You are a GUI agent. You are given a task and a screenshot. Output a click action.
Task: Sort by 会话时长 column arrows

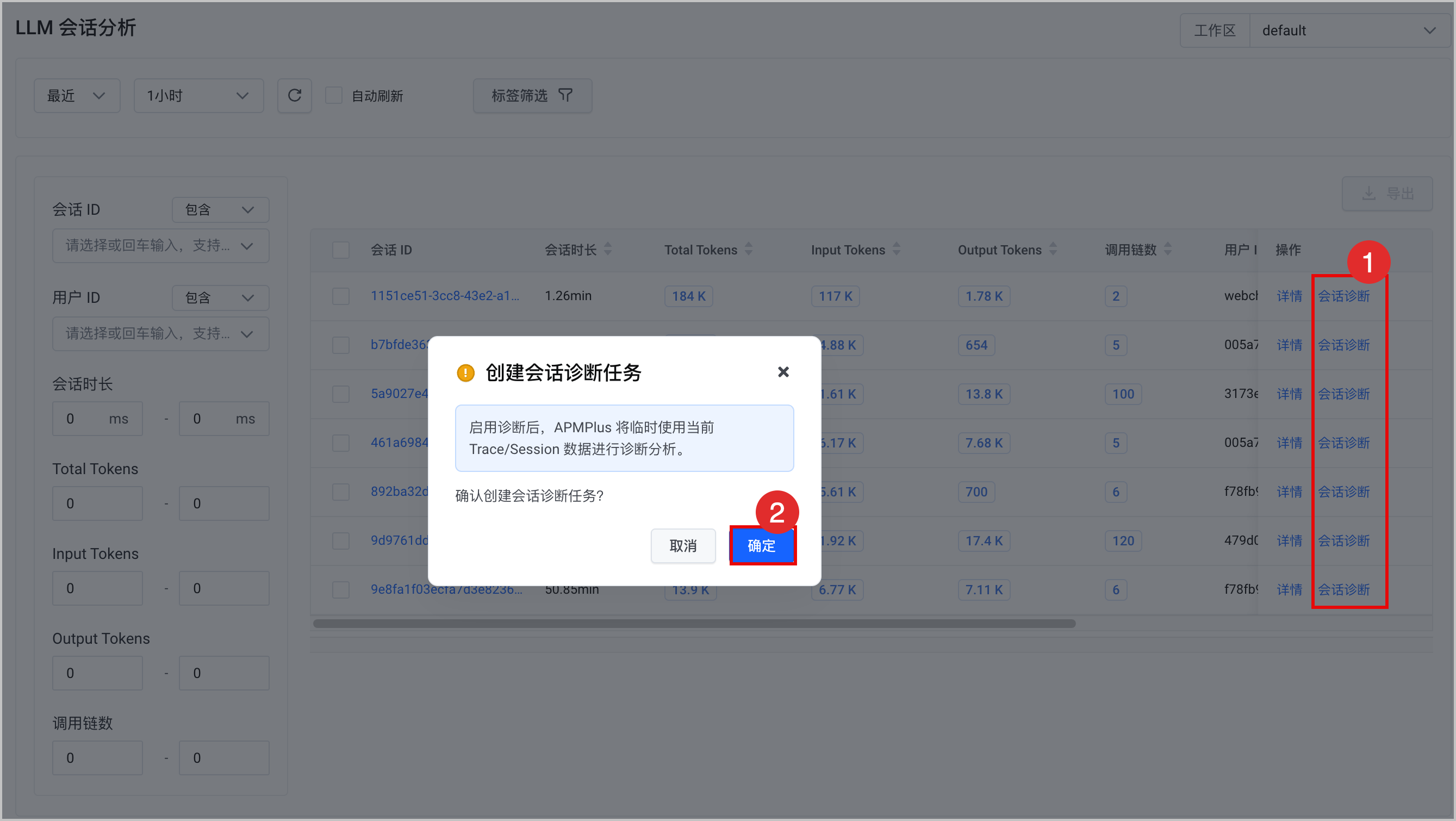pos(608,250)
